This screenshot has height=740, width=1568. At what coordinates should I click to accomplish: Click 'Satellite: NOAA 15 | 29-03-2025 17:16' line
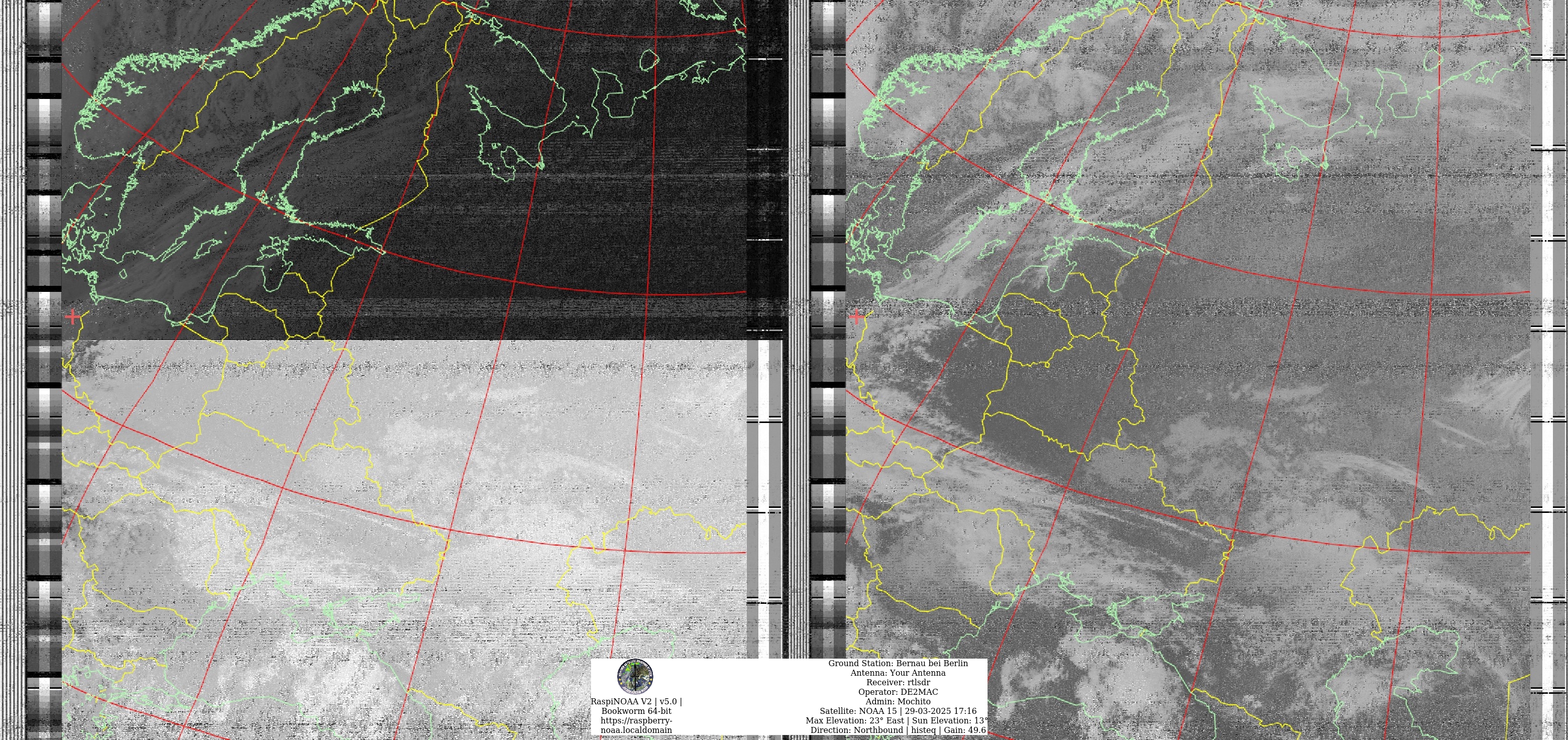click(x=898, y=711)
